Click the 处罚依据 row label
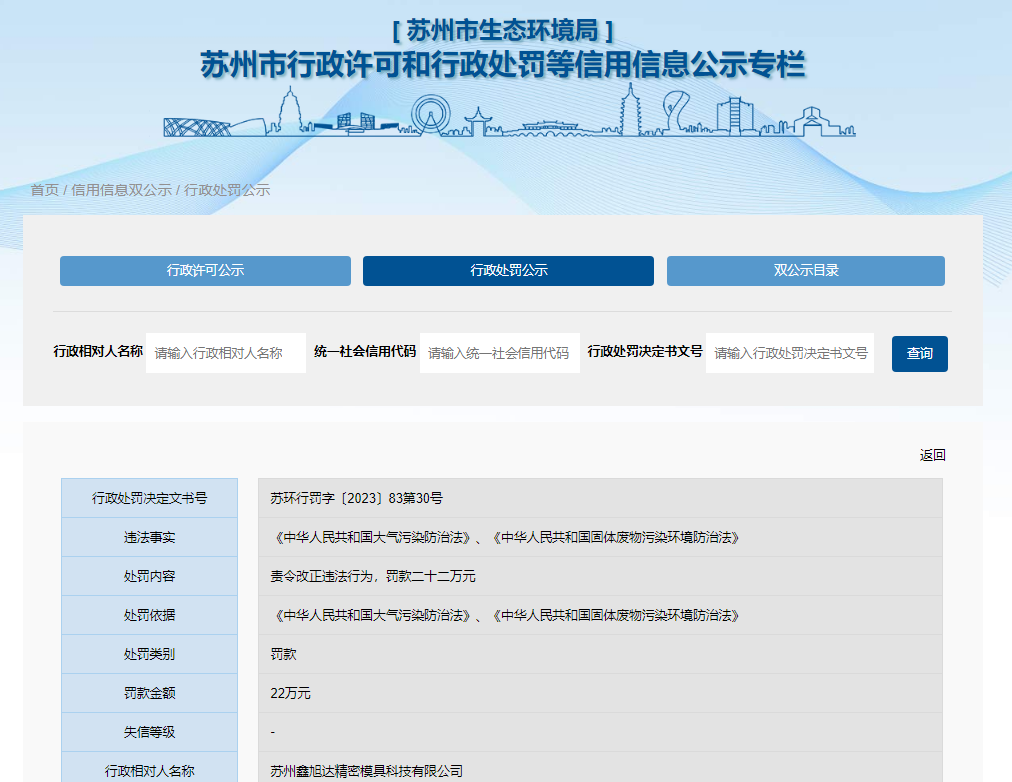Image resolution: width=1012 pixels, height=782 pixels. [149, 615]
